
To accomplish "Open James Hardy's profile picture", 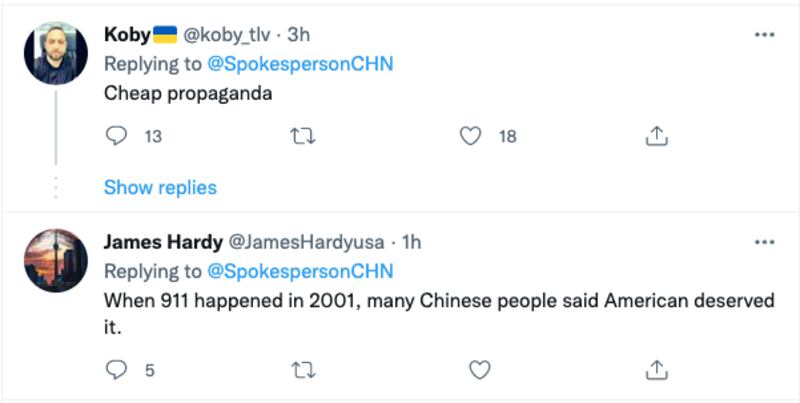I will pyautogui.click(x=55, y=260).
